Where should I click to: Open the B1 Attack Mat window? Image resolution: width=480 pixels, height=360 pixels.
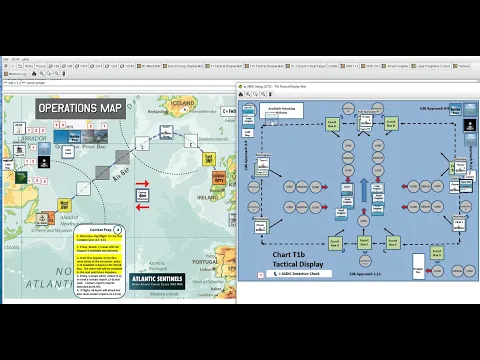tap(149, 66)
